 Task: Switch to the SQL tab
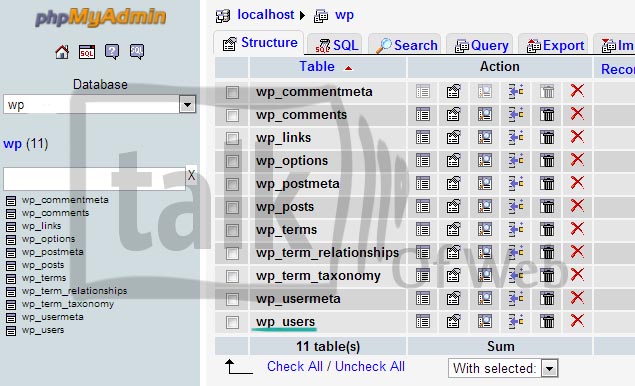[335, 45]
